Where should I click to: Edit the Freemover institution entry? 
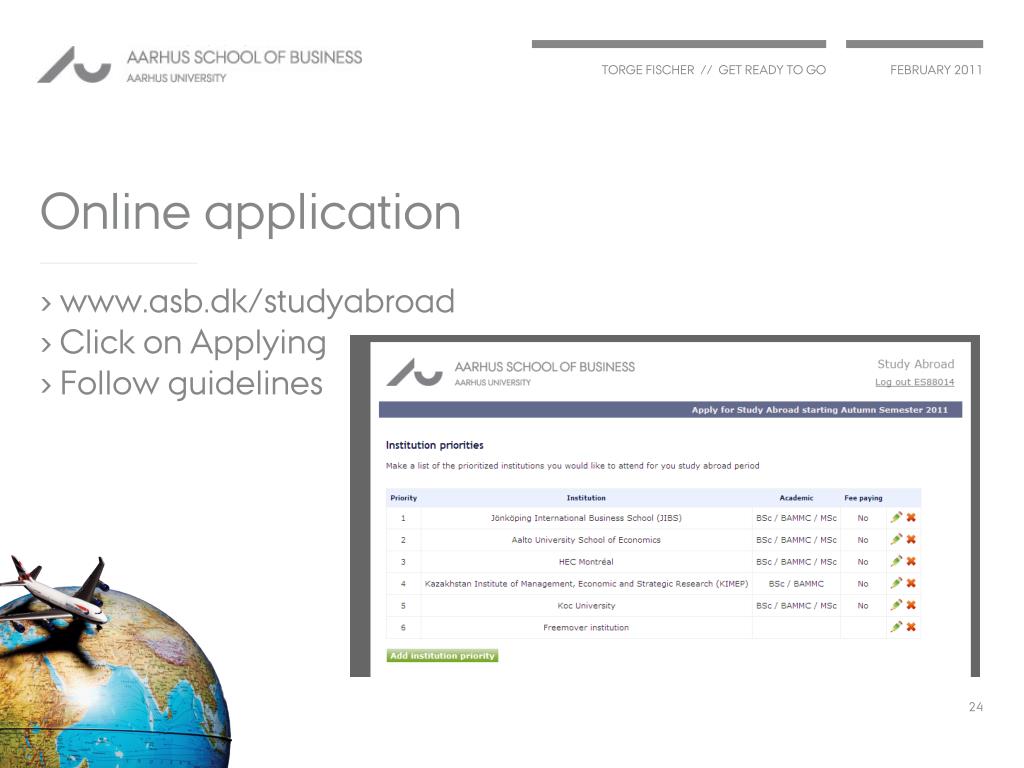coord(896,626)
